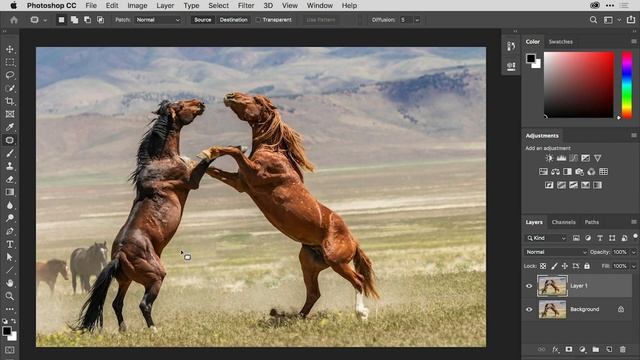Select the Blur tool
The height and width of the screenshot is (360, 640).
(x=10, y=205)
